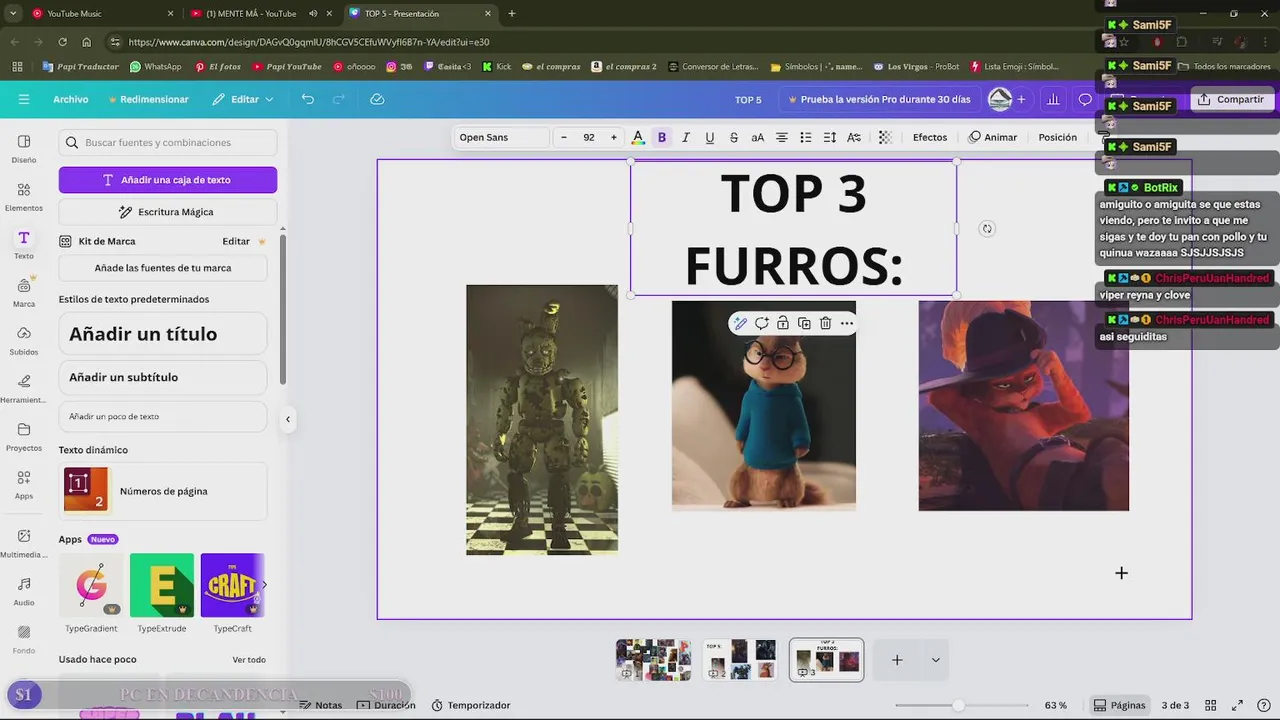Click the duplicate icon on floating toolbar
Image resolution: width=1280 pixels, height=720 pixels.
point(804,323)
